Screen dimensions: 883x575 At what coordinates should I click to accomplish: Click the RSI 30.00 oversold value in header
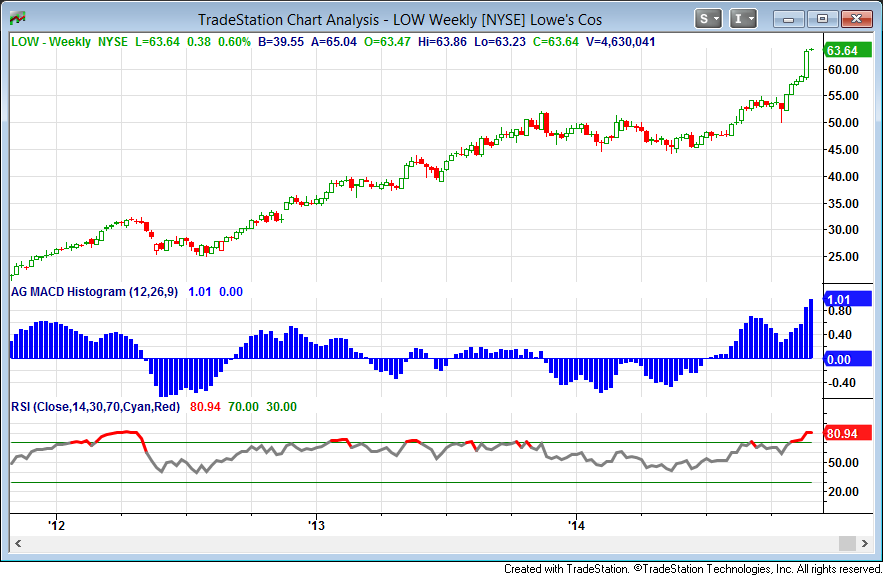[281, 407]
